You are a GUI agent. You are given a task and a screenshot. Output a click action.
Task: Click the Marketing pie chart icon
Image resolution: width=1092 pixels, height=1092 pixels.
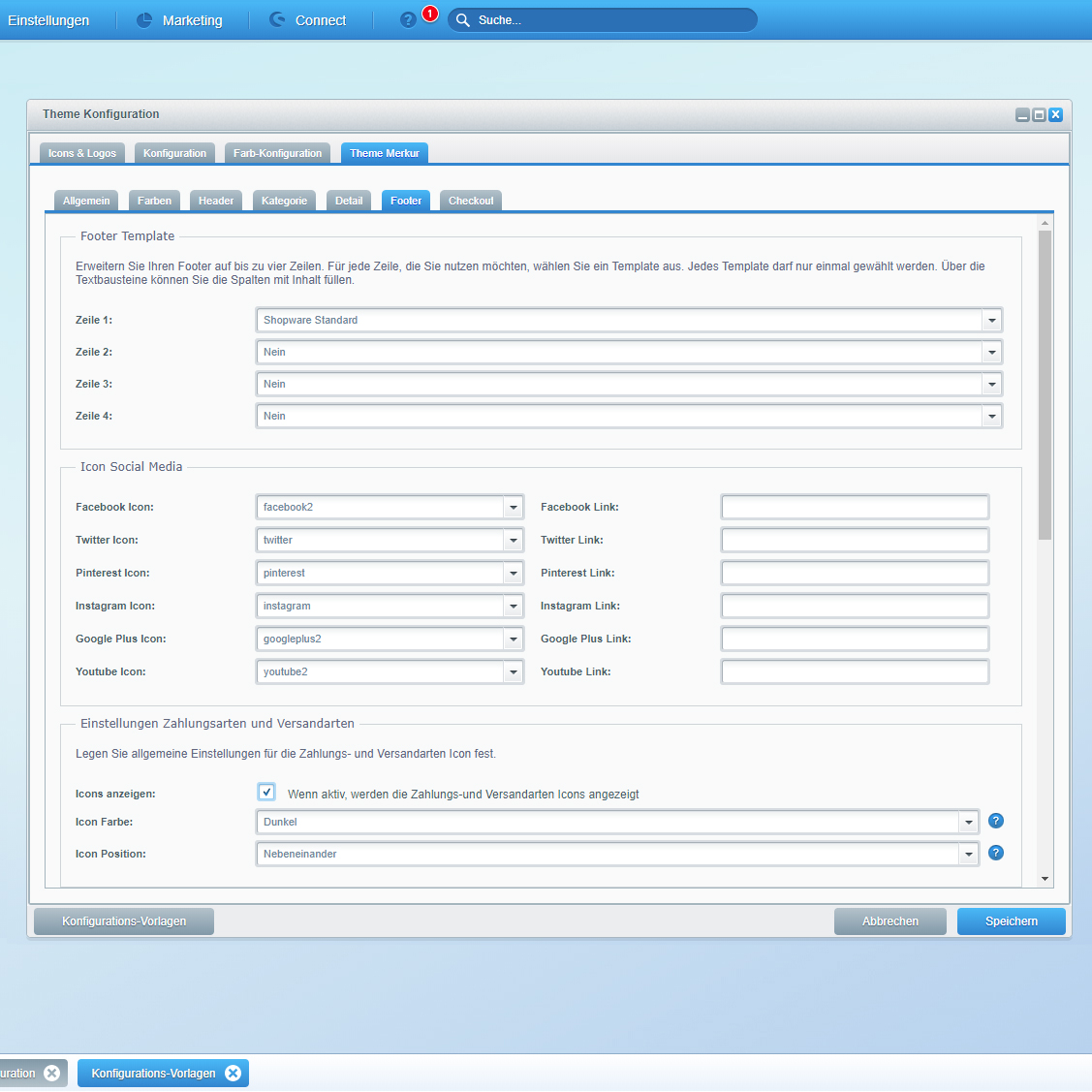pos(144,20)
